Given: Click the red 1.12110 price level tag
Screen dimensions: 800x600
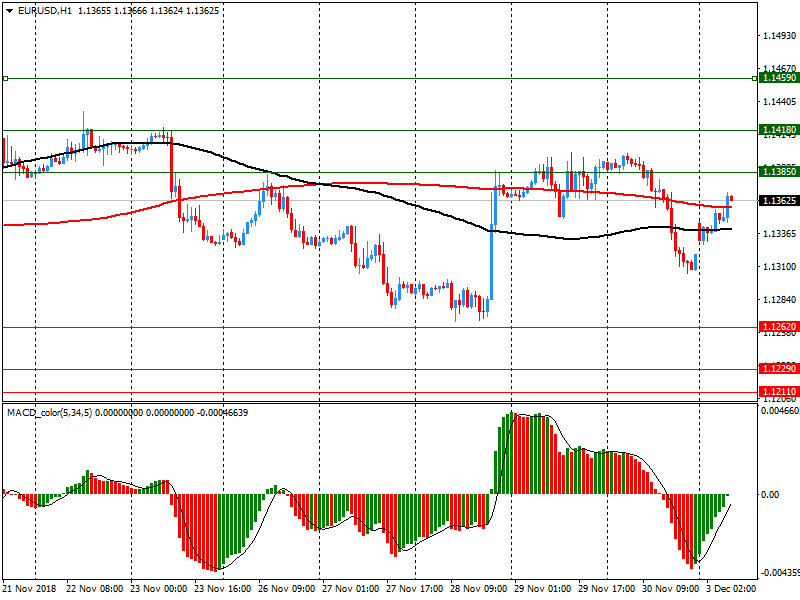Looking at the screenshot, I should [x=778, y=391].
